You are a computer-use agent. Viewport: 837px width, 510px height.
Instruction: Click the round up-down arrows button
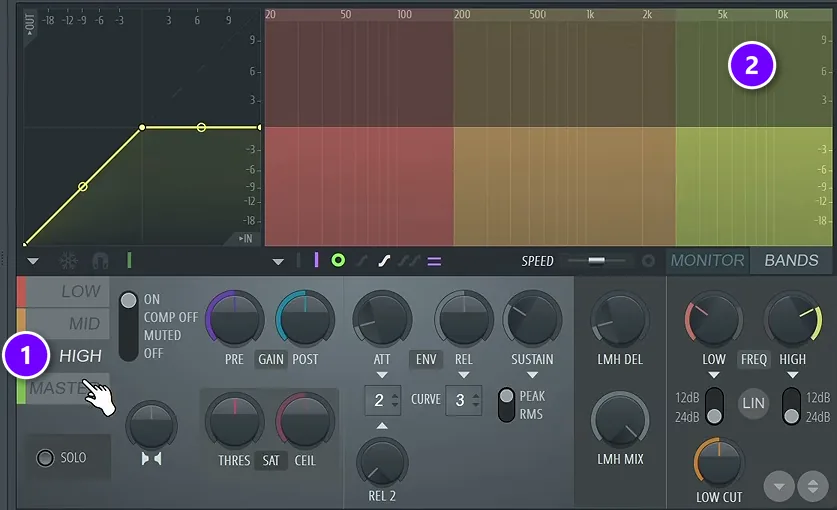point(812,487)
